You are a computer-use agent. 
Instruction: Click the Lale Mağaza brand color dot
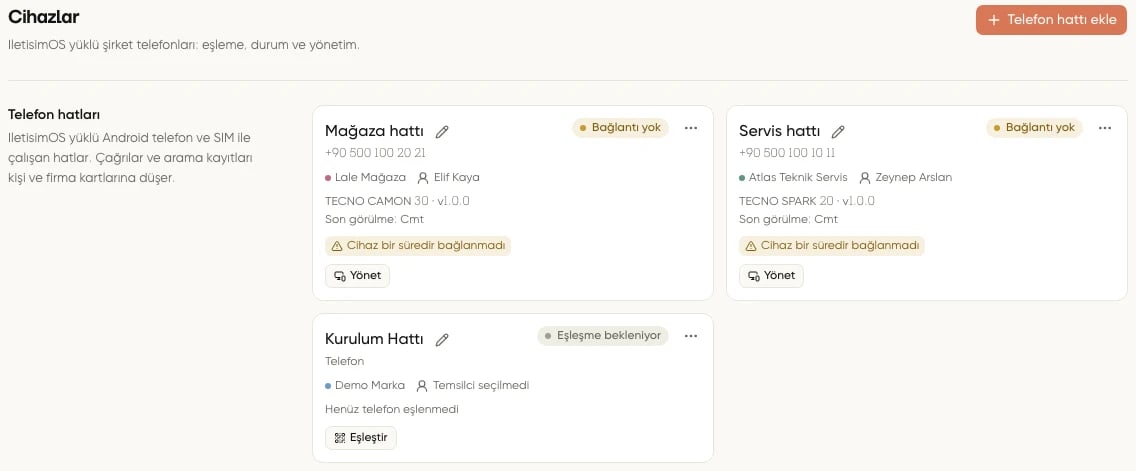tap(328, 178)
